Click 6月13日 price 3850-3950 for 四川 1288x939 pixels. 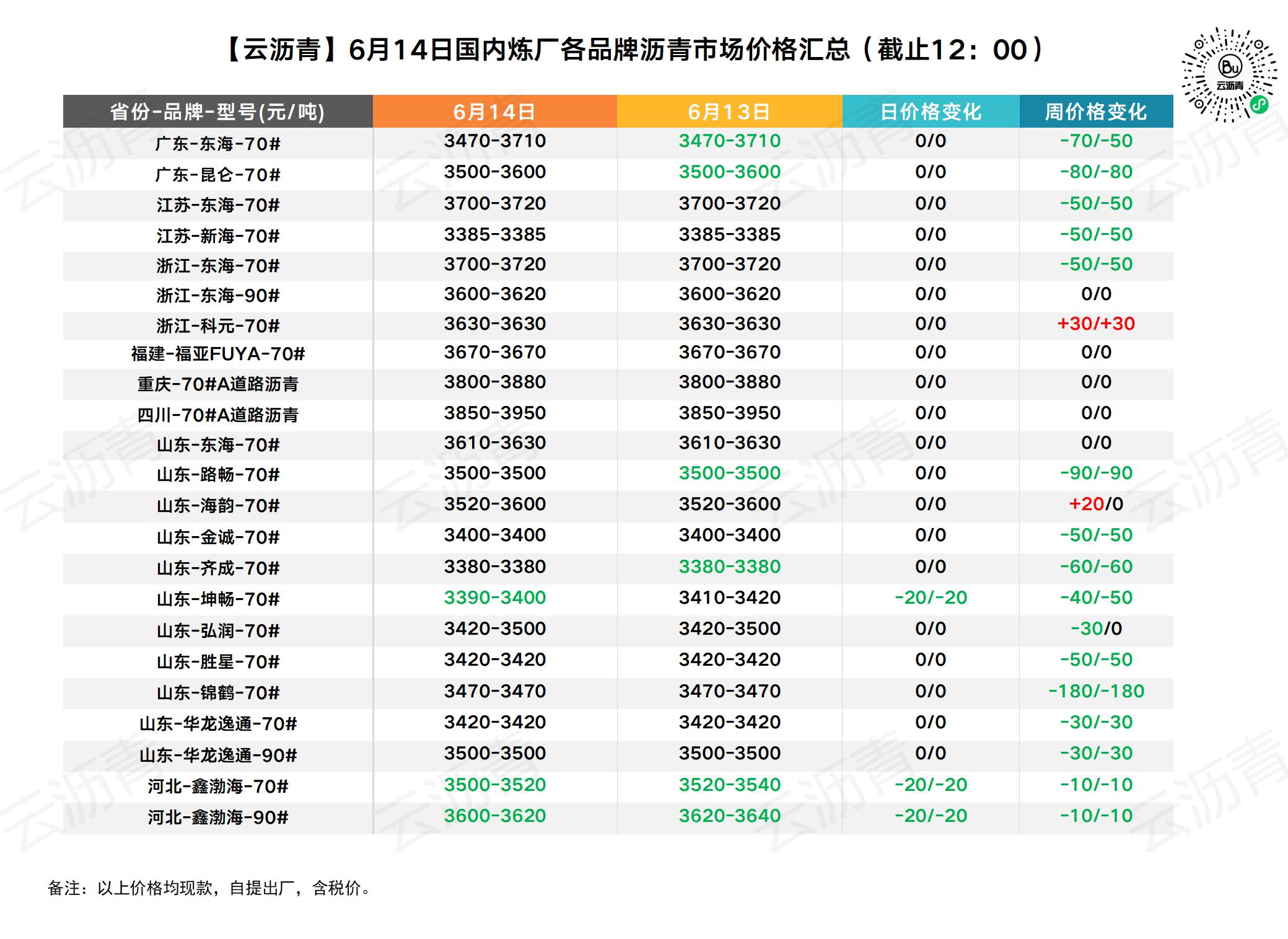(x=729, y=413)
